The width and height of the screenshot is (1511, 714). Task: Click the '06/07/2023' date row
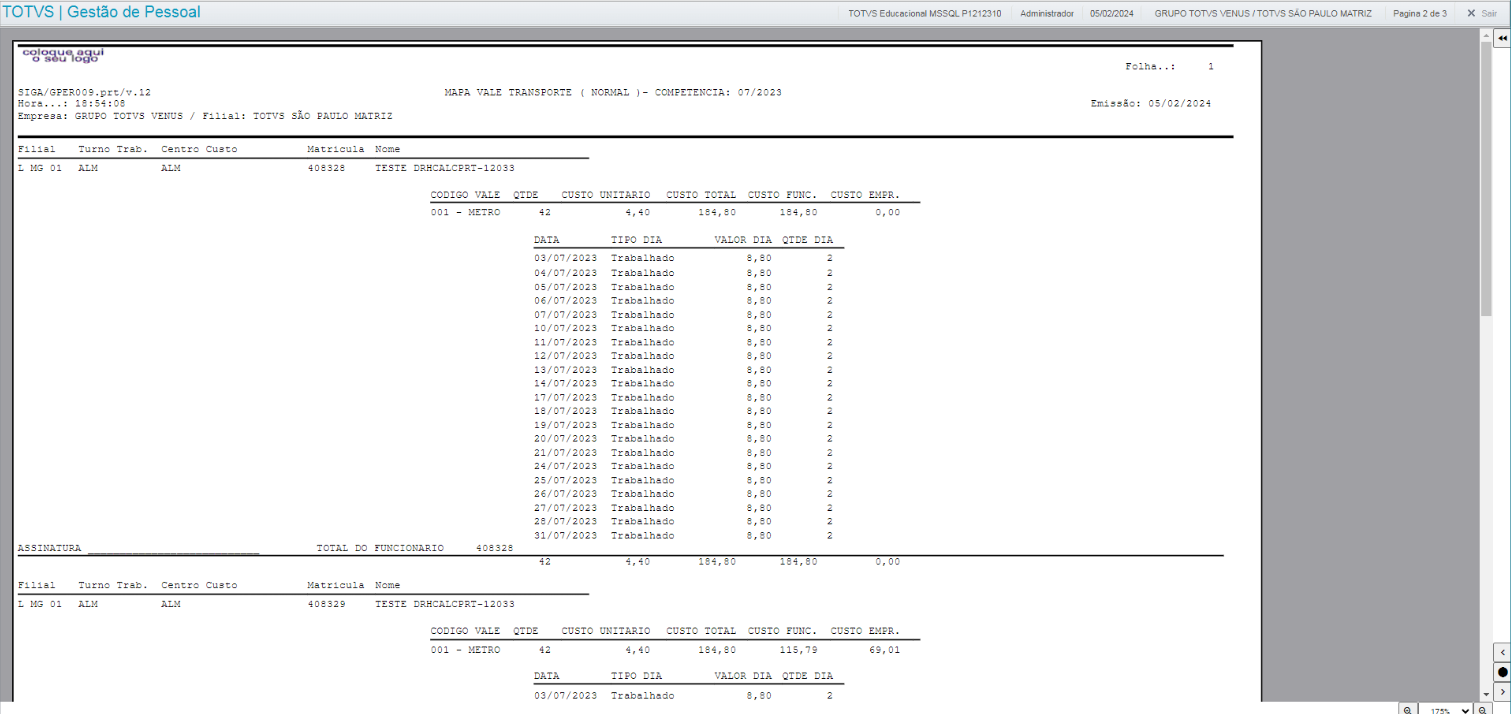tap(683, 300)
